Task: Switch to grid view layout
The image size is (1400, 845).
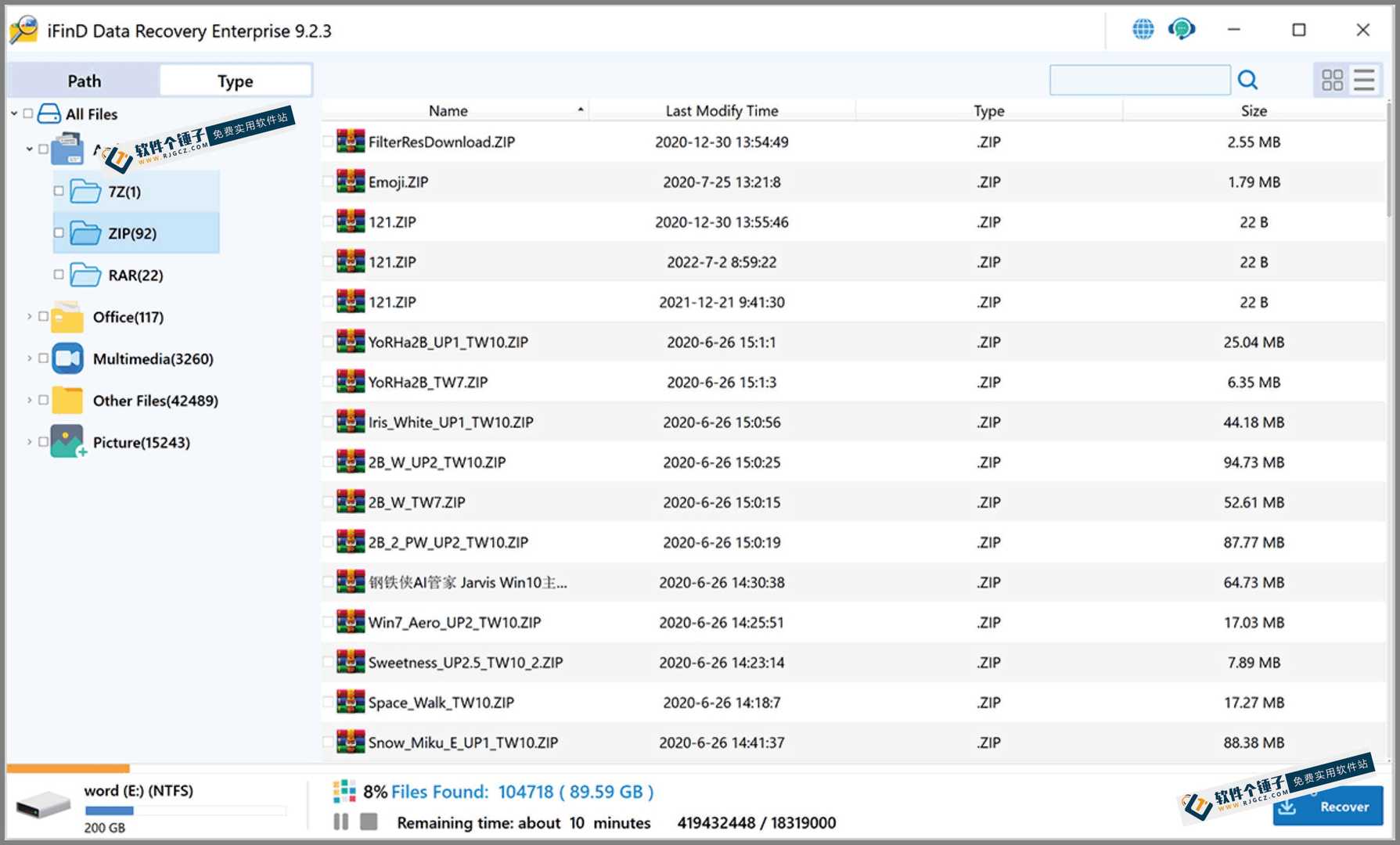Action: tap(1331, 80)
